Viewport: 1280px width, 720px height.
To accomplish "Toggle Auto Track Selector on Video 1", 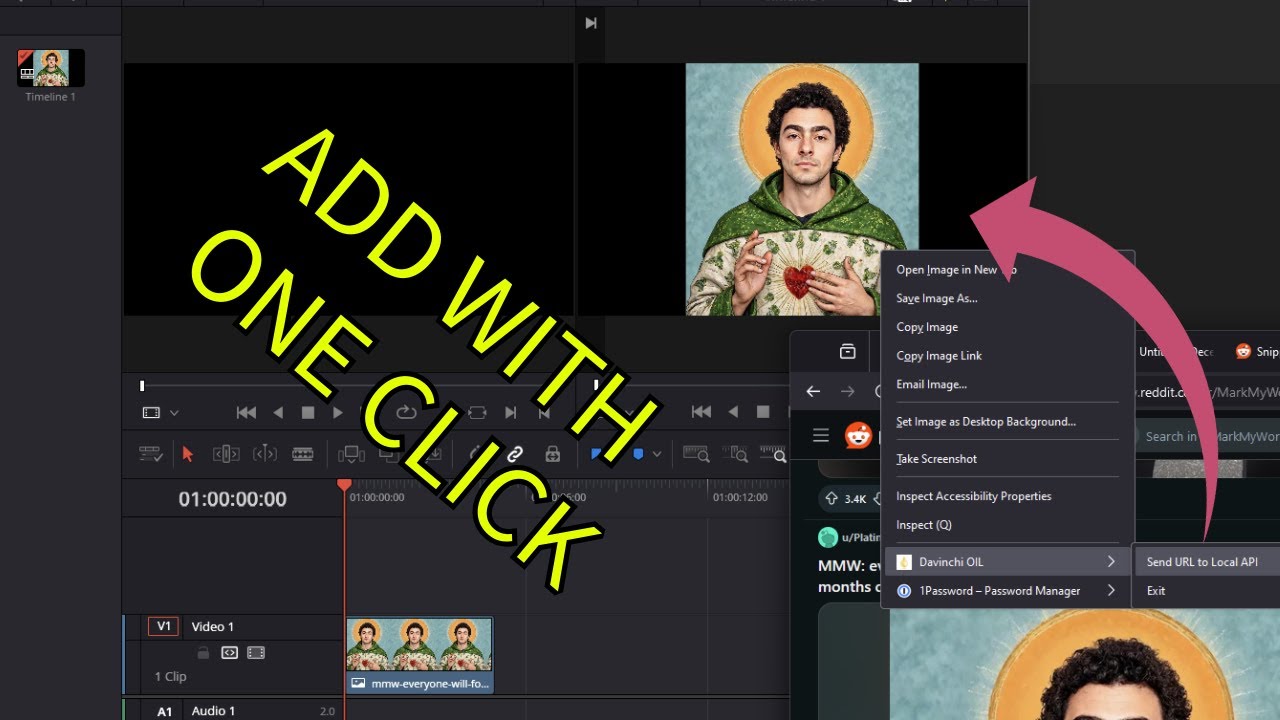I will point(229,653).
